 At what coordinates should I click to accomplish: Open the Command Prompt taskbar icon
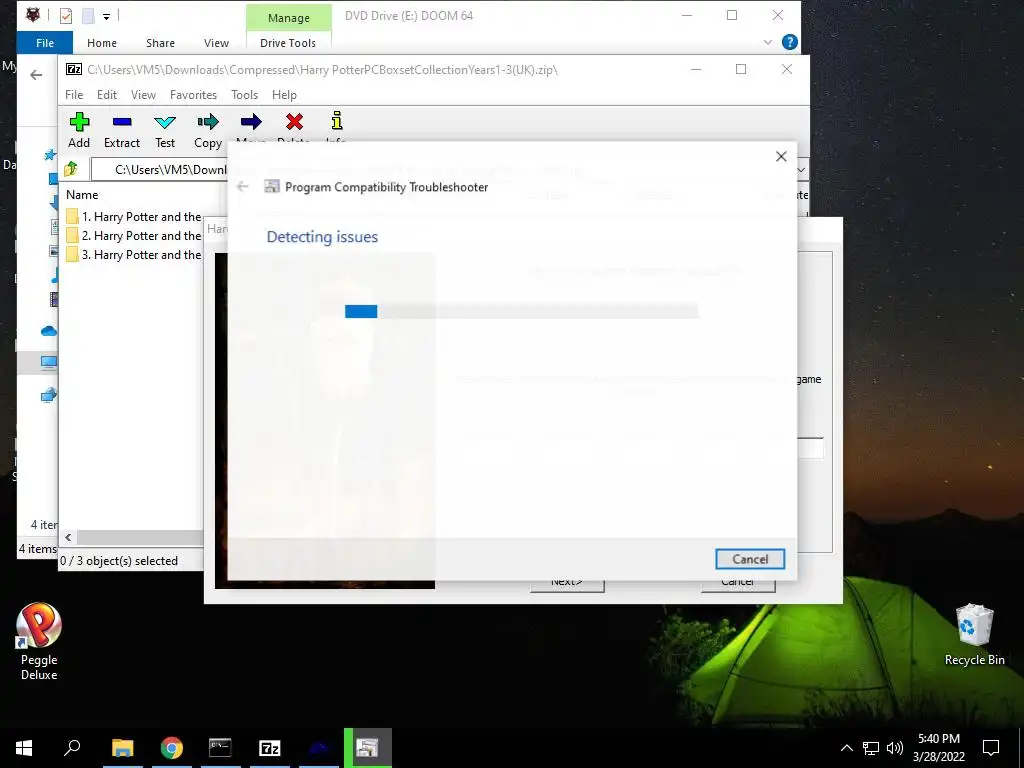220,748
